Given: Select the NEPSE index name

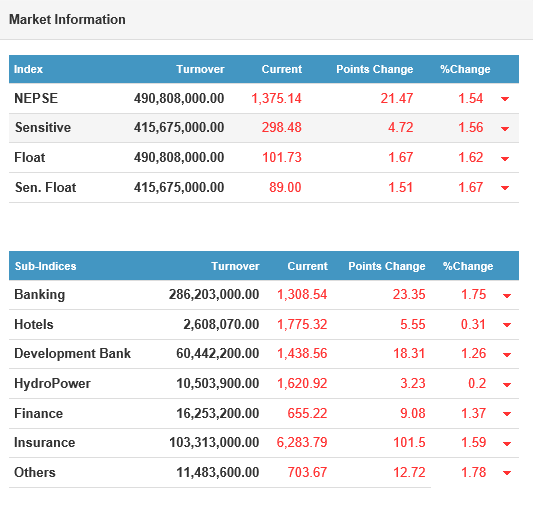Looking at the screenshot, I should 36,99.
